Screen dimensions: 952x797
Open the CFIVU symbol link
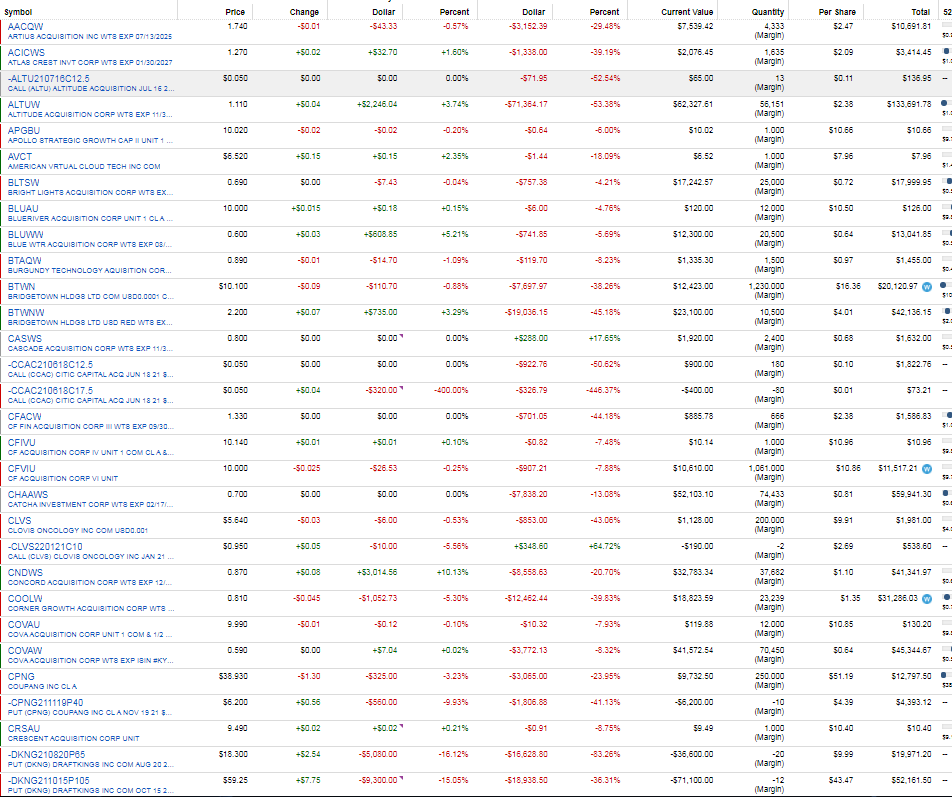(x=21, y=443)
